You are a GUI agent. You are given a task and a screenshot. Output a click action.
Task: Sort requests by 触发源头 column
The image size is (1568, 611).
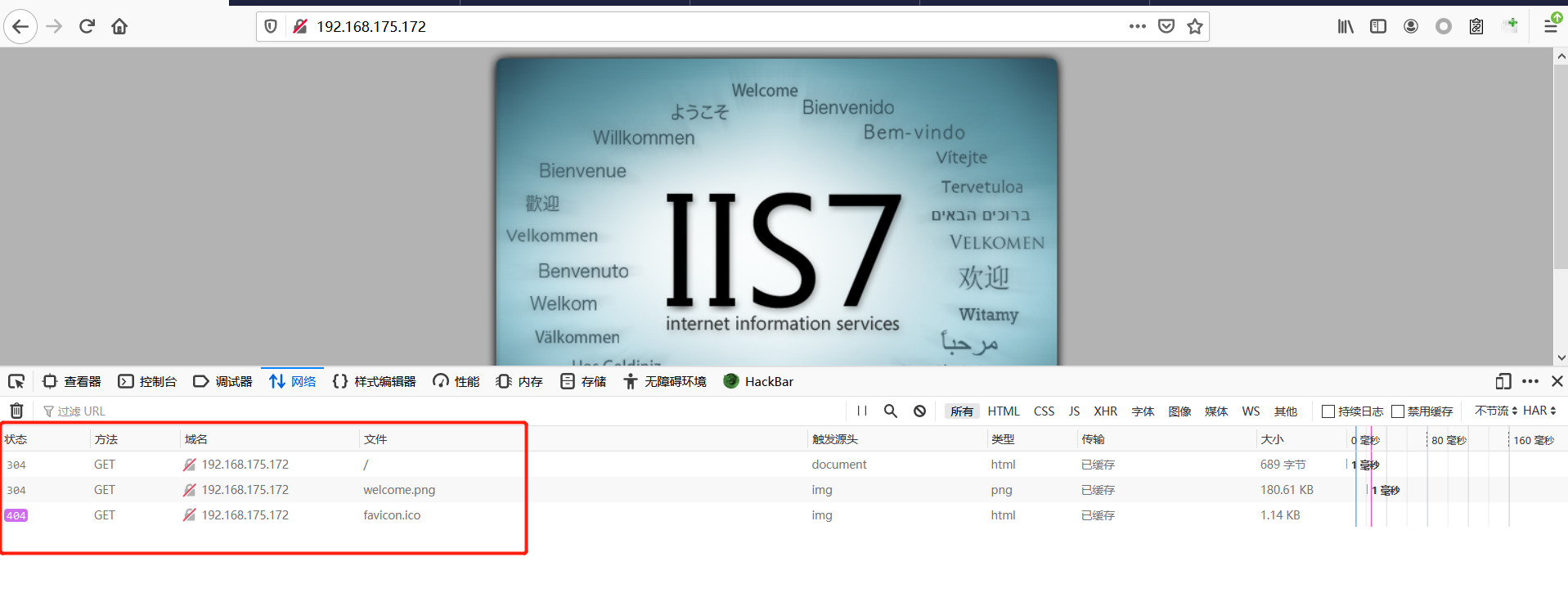coord(897,439)
